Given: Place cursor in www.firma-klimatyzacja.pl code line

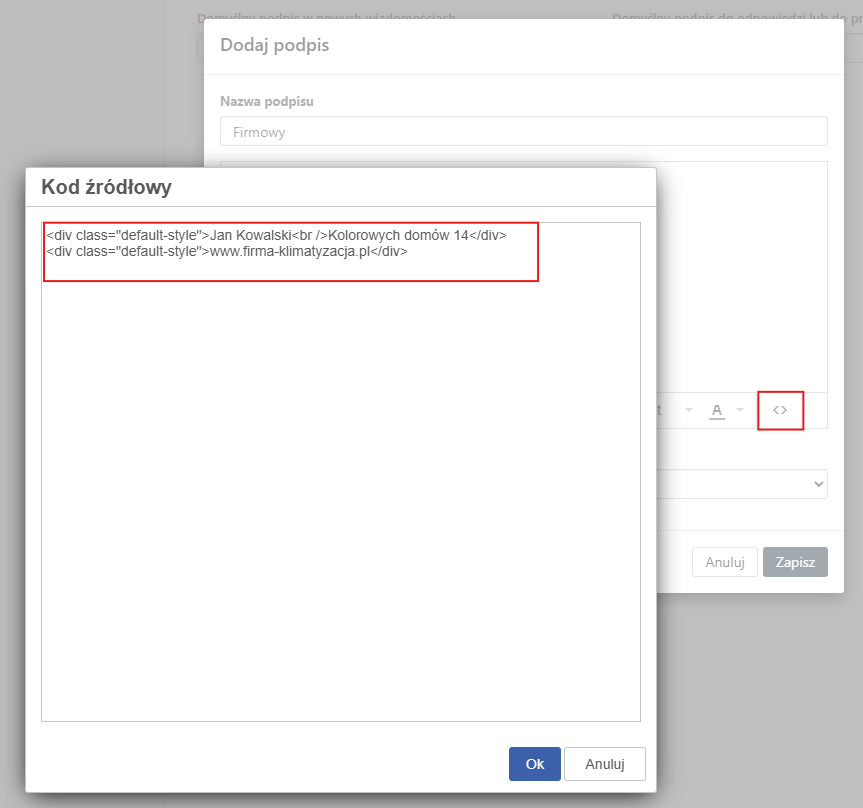Looking at the screenshot, I should 227,252.
